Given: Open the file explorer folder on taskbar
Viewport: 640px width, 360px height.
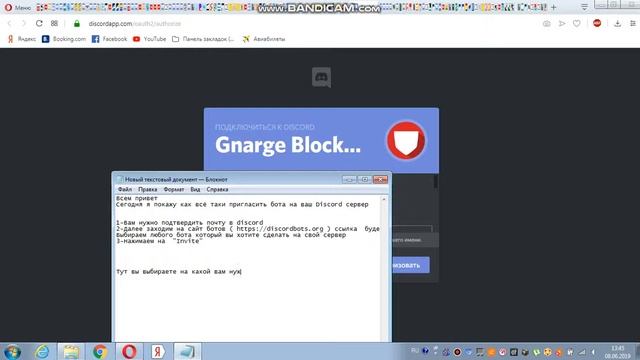Looking at the screenshot, I should [x=71, y=352].
